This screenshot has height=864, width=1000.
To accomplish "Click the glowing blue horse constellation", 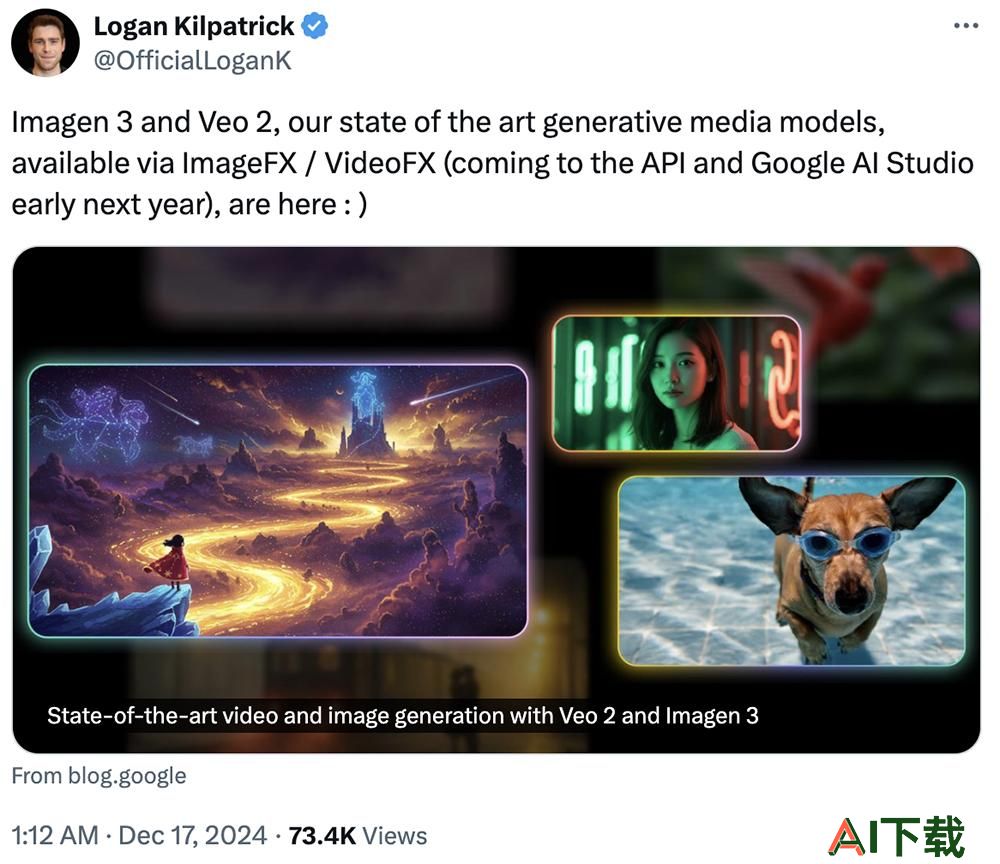I will click(92, 421).
